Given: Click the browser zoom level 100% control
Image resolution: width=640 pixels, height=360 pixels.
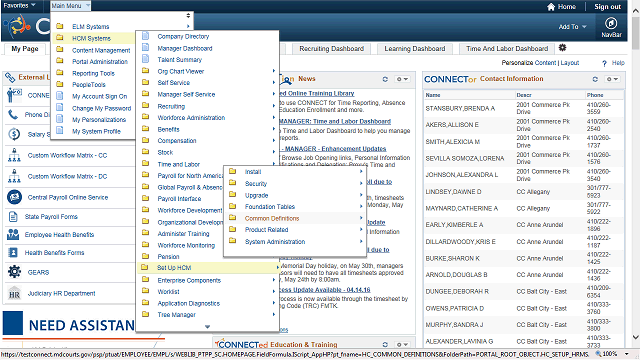Looking at the screenshot, I should 611,354.
